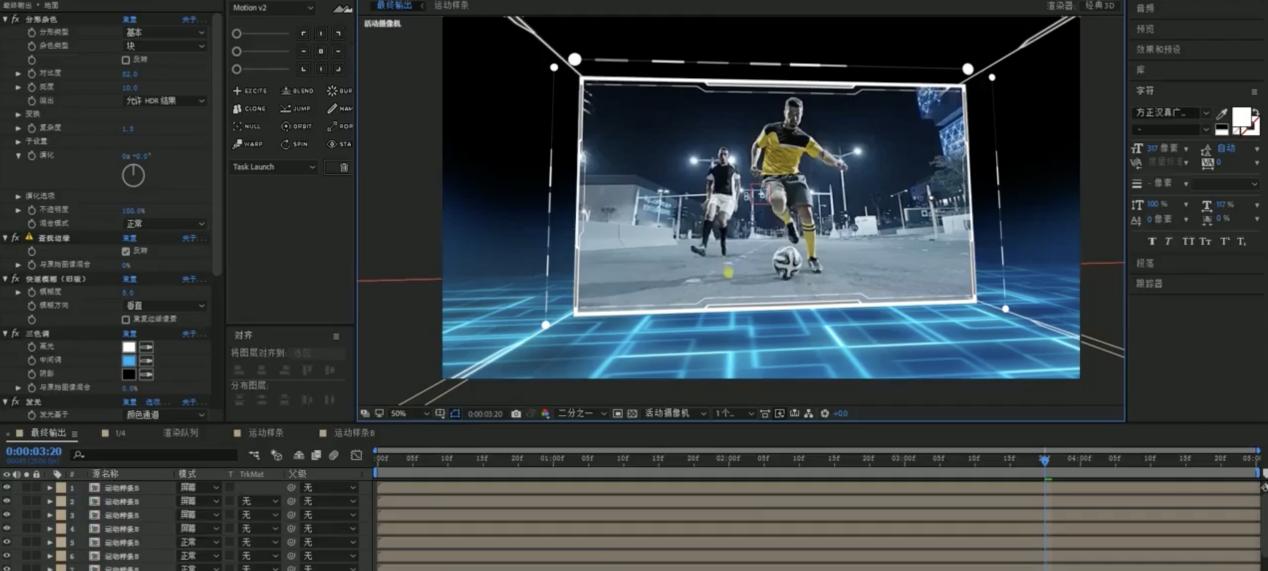This screenshot has width=1268, height=571.
Task: Click the 中间调 blue color swatch
Action: [x=129, y=361]
